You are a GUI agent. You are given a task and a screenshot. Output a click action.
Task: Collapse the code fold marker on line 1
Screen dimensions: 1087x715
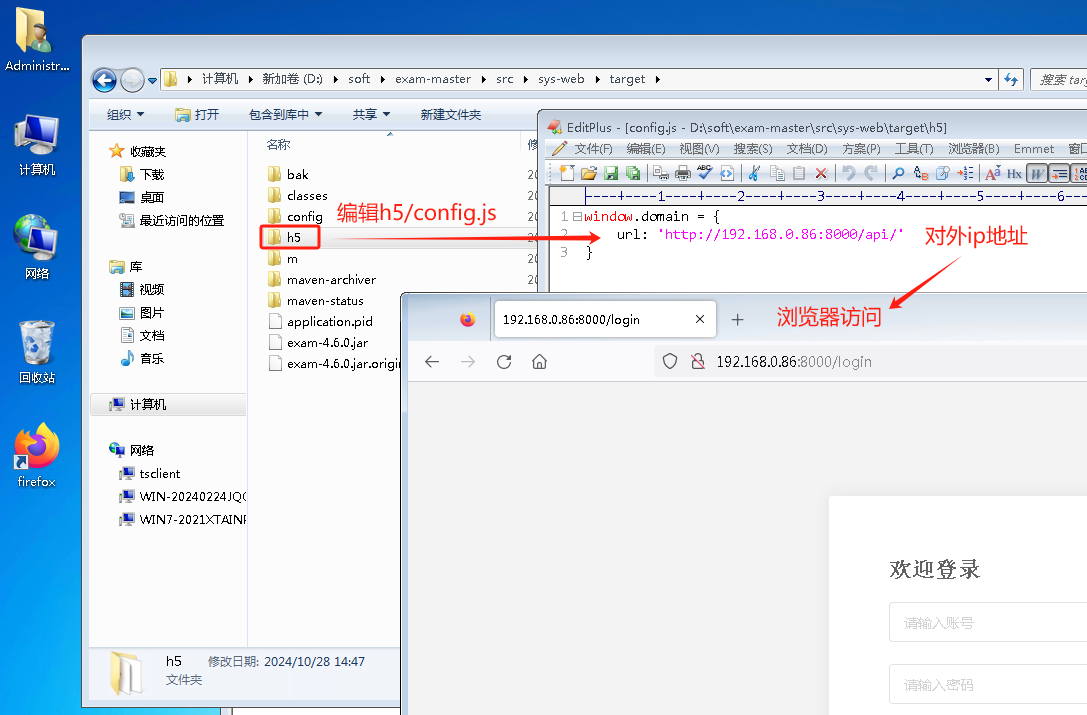pyautogui.click(x=577, y=216)
